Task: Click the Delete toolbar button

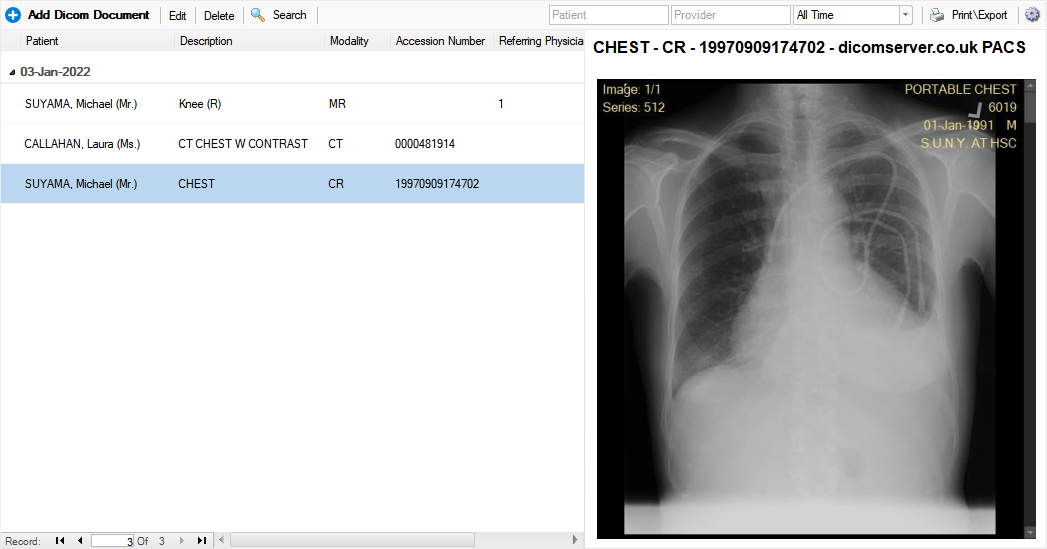Action: [x=219, y=16]
